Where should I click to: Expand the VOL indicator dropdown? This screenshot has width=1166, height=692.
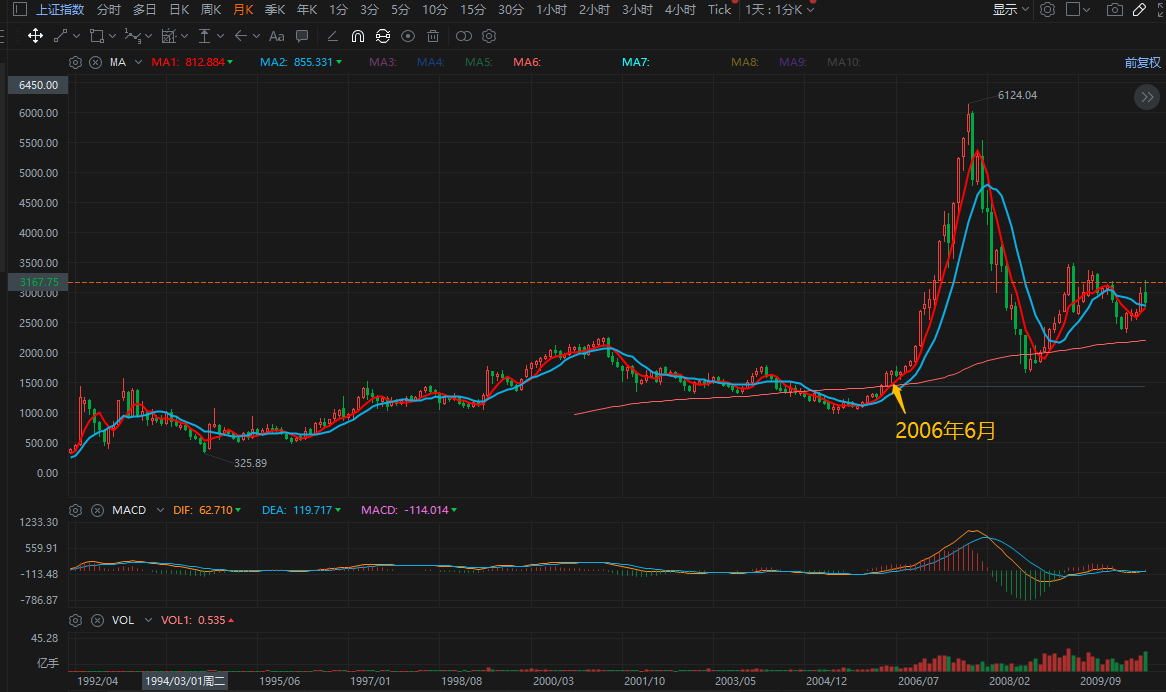[231, 620]
